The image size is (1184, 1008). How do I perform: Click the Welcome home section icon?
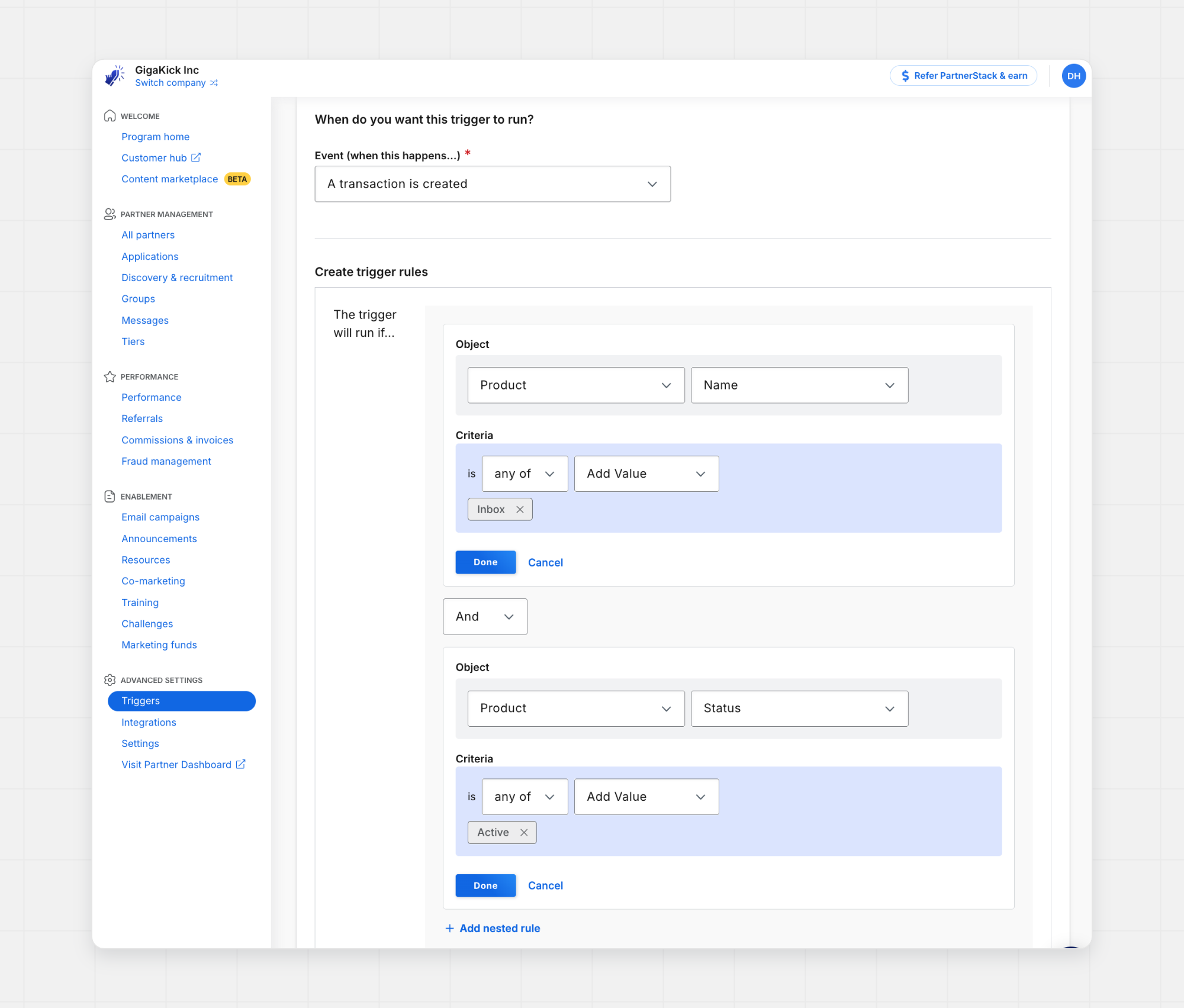coord(110,116)
